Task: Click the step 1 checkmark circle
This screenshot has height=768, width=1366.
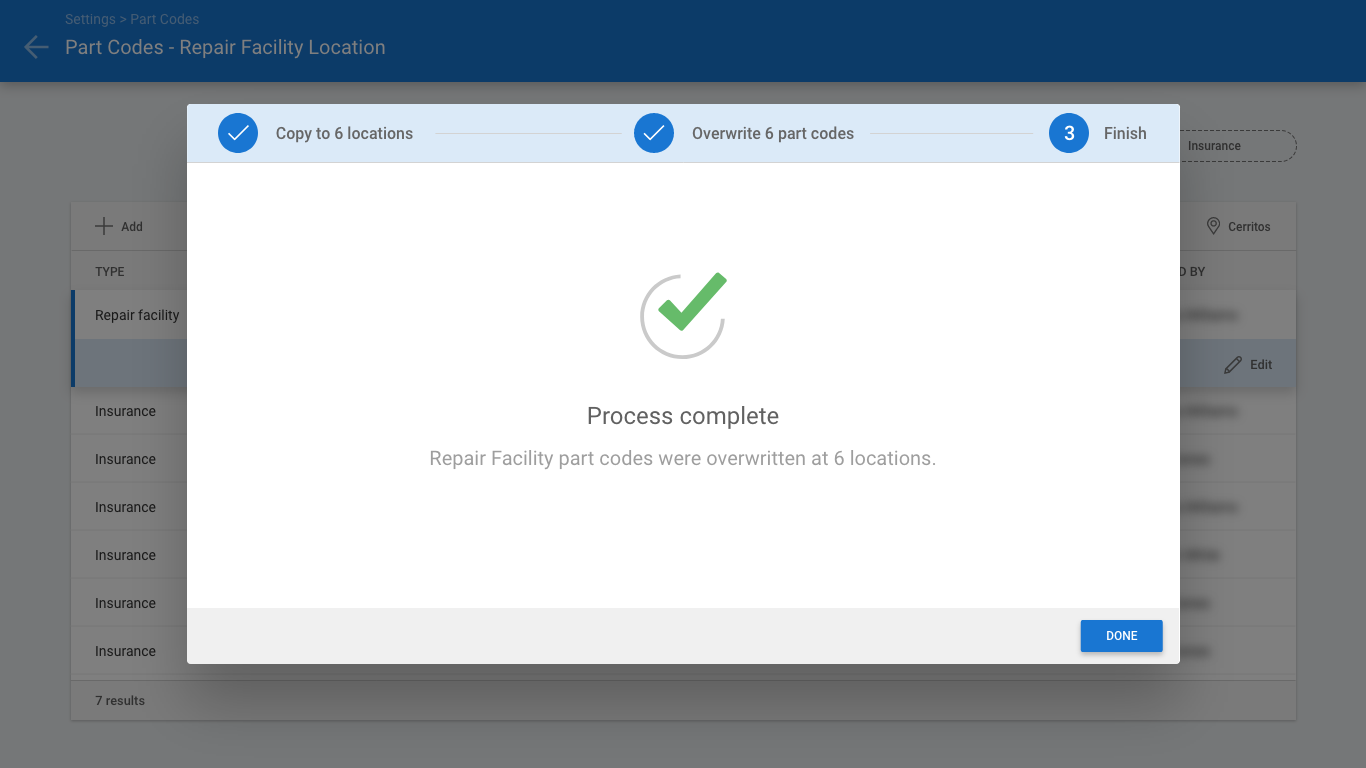Action: coord(238,133)
